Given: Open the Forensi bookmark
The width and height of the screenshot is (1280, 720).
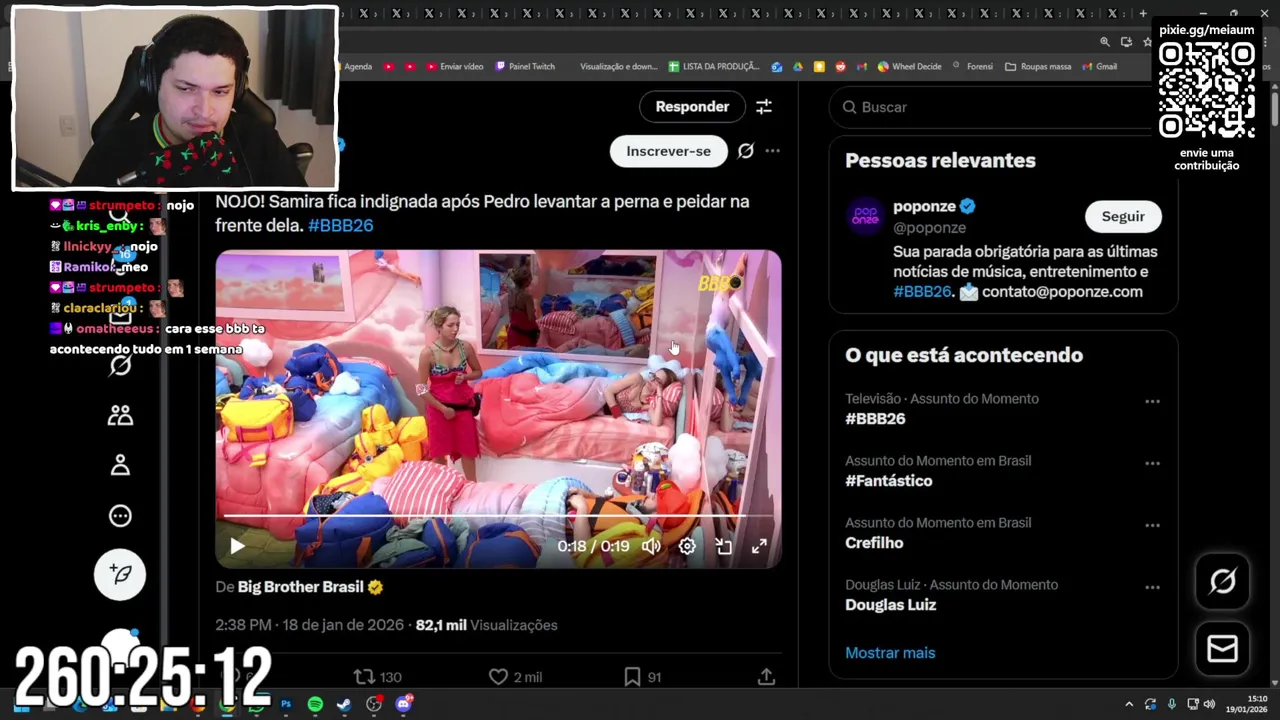Looking at the screenshot, I should pos(972,67).
